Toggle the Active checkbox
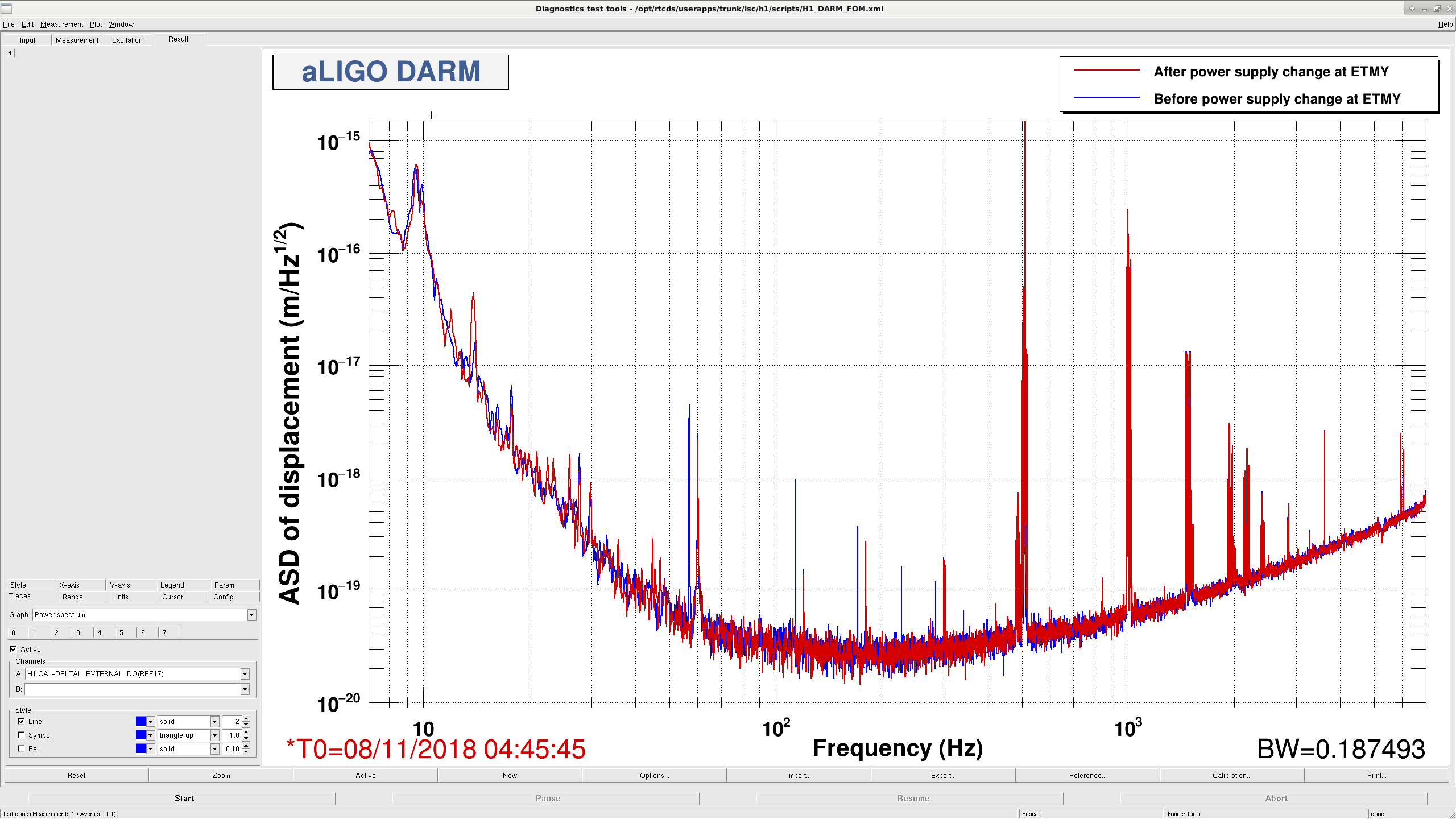Image resolution: width=1456 pixels, height=819 pixels. (x=13, y=649)
